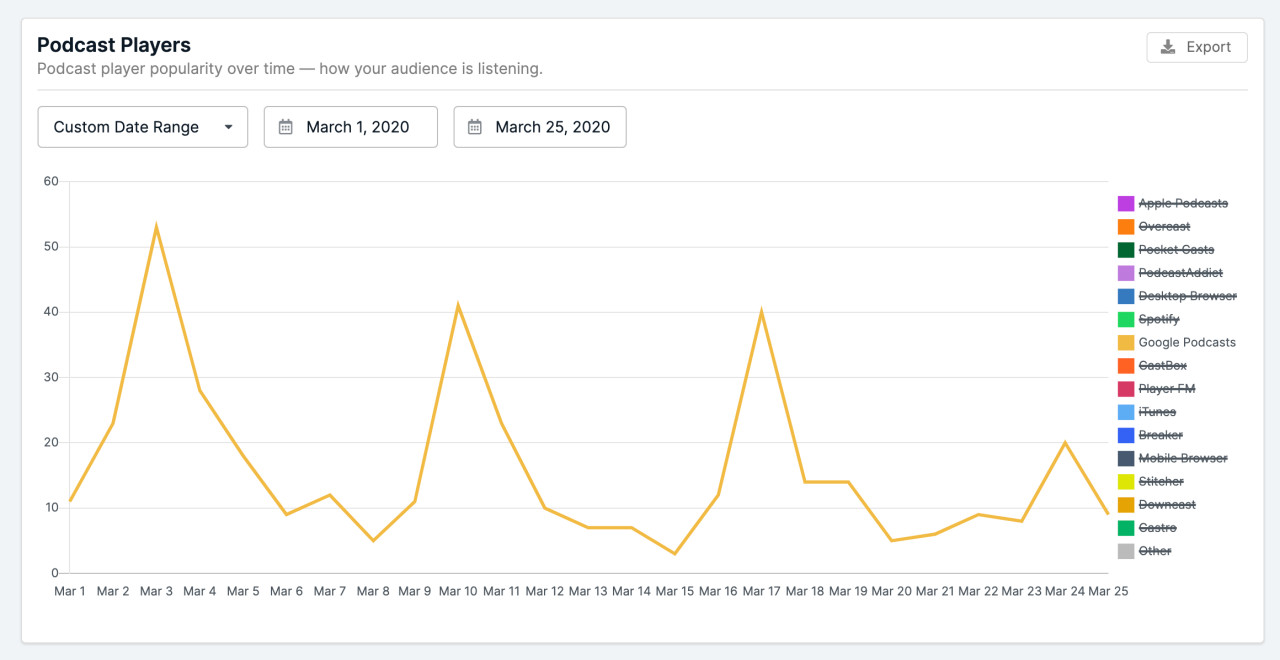The height and width of the screenshot is (660, 1280).
Task: Click the Export download icon
Action: (x=1168, y=47)
